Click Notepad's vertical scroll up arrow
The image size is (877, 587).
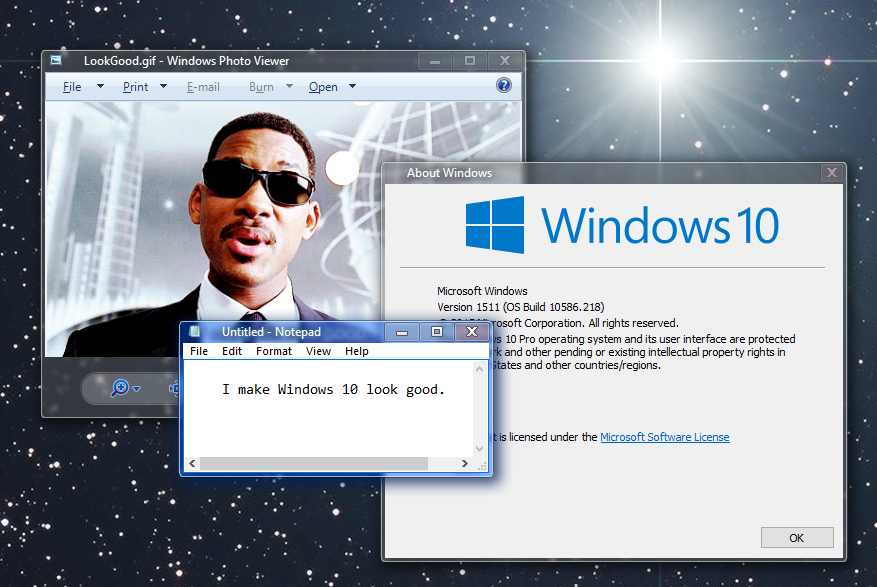point(479,369)
